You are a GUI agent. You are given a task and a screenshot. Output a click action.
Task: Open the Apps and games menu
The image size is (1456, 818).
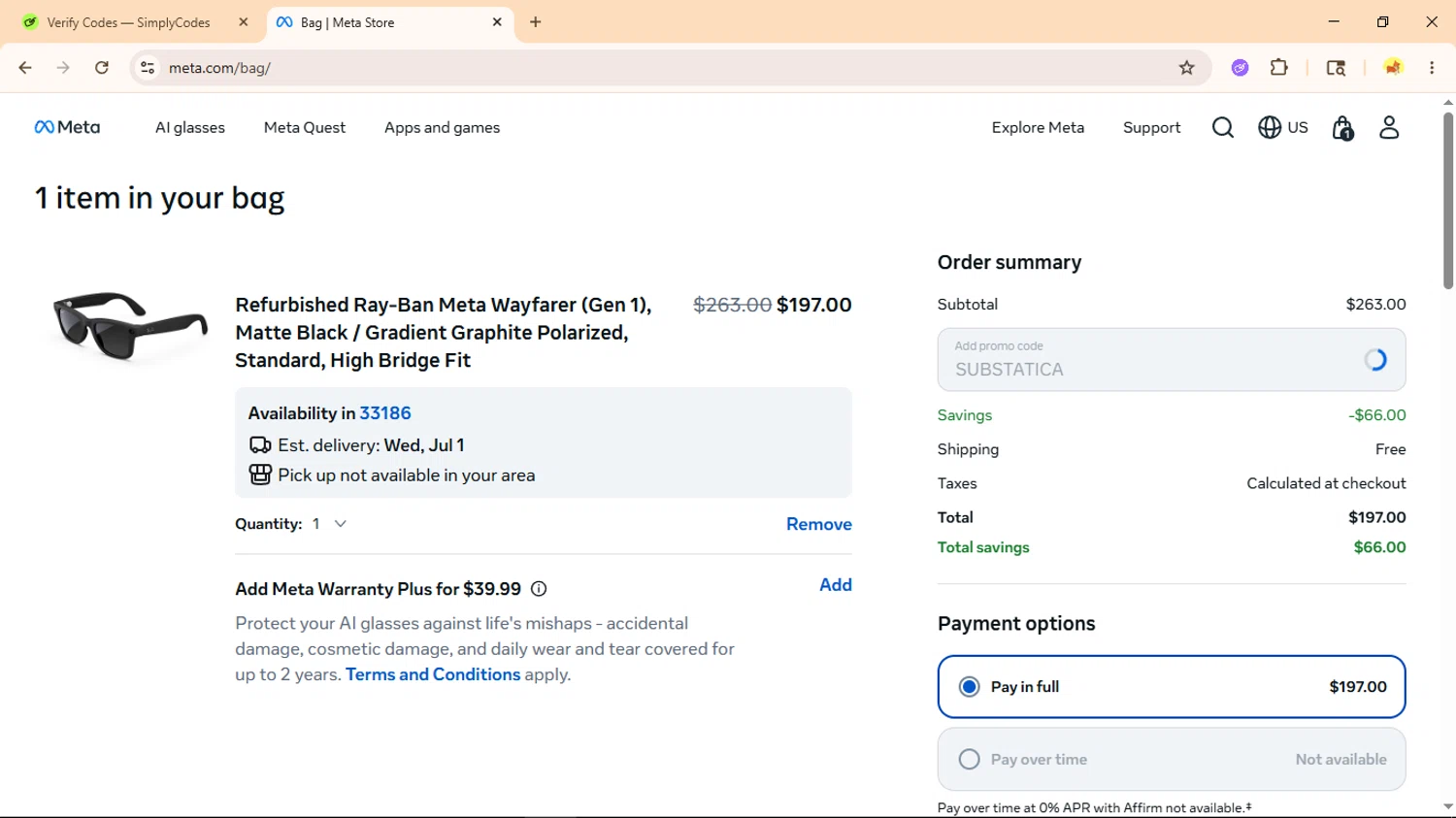click(442, 127)
